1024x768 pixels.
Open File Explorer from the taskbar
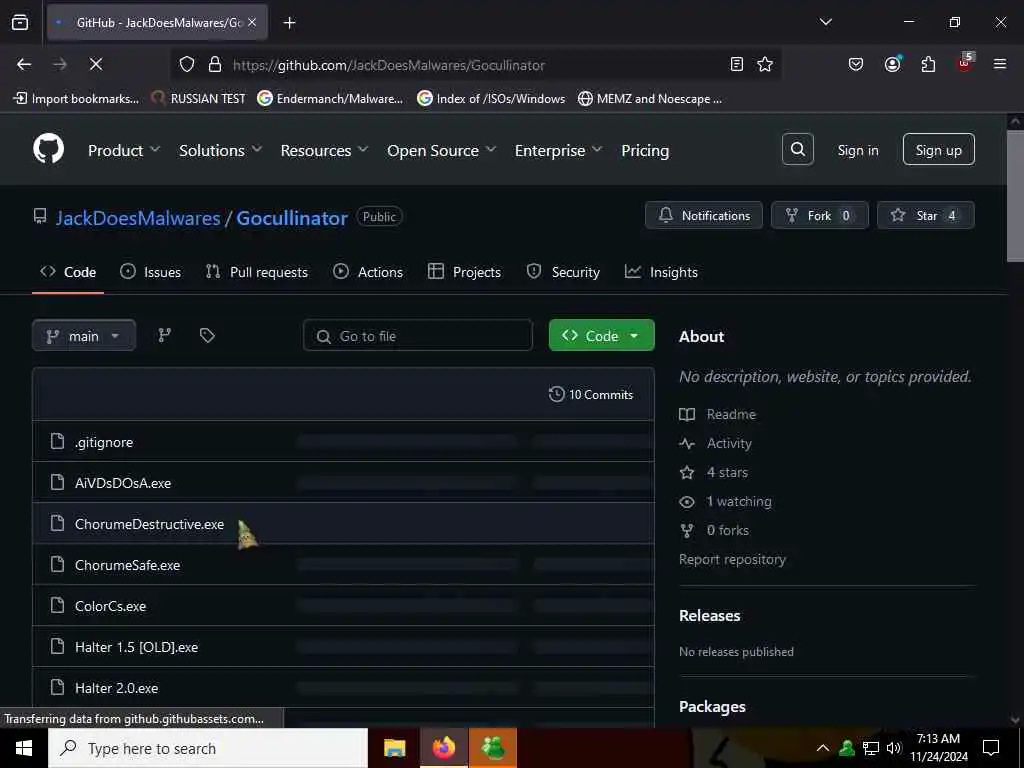[x=394, y=748]
